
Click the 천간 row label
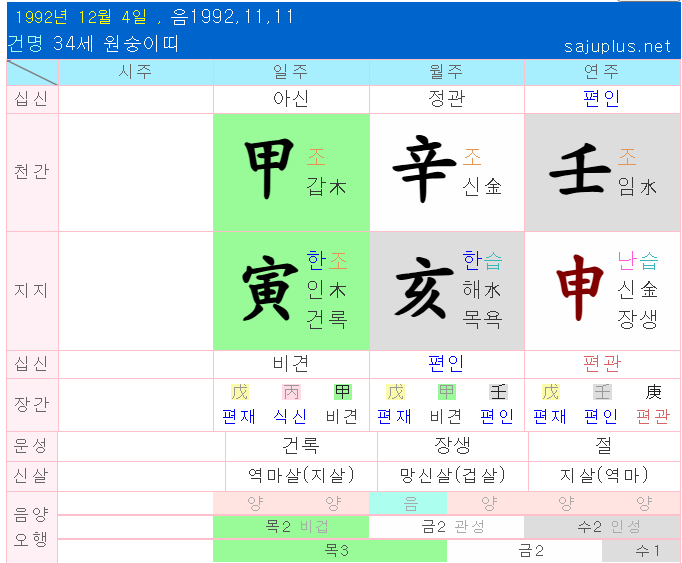point(32,172)
